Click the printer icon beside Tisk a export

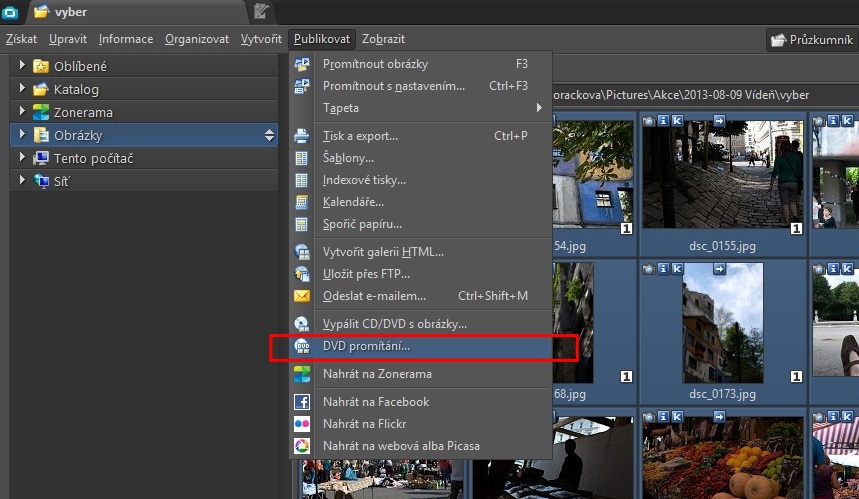[x=302, y=136]
